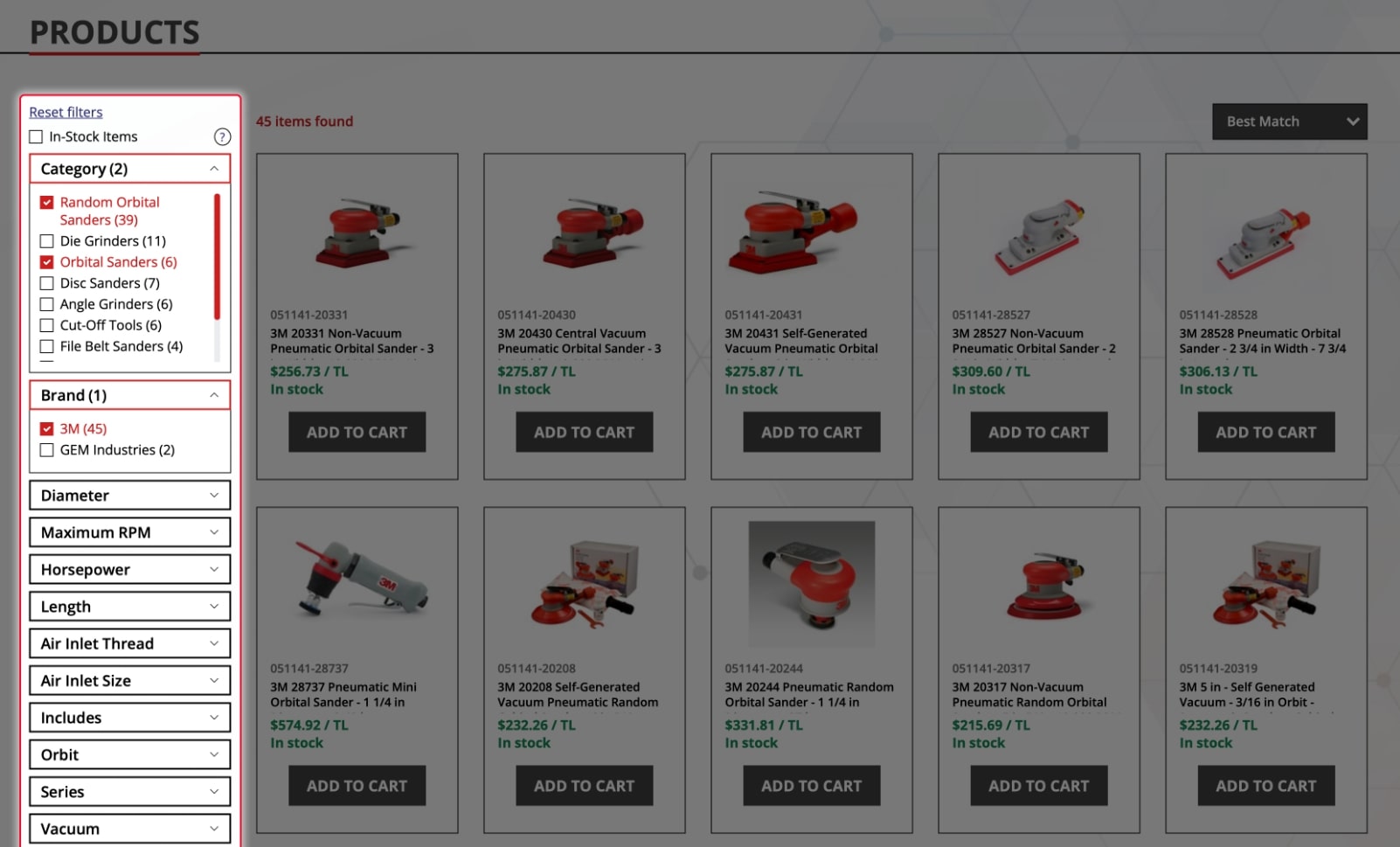Click the Reset filters link

66,112
